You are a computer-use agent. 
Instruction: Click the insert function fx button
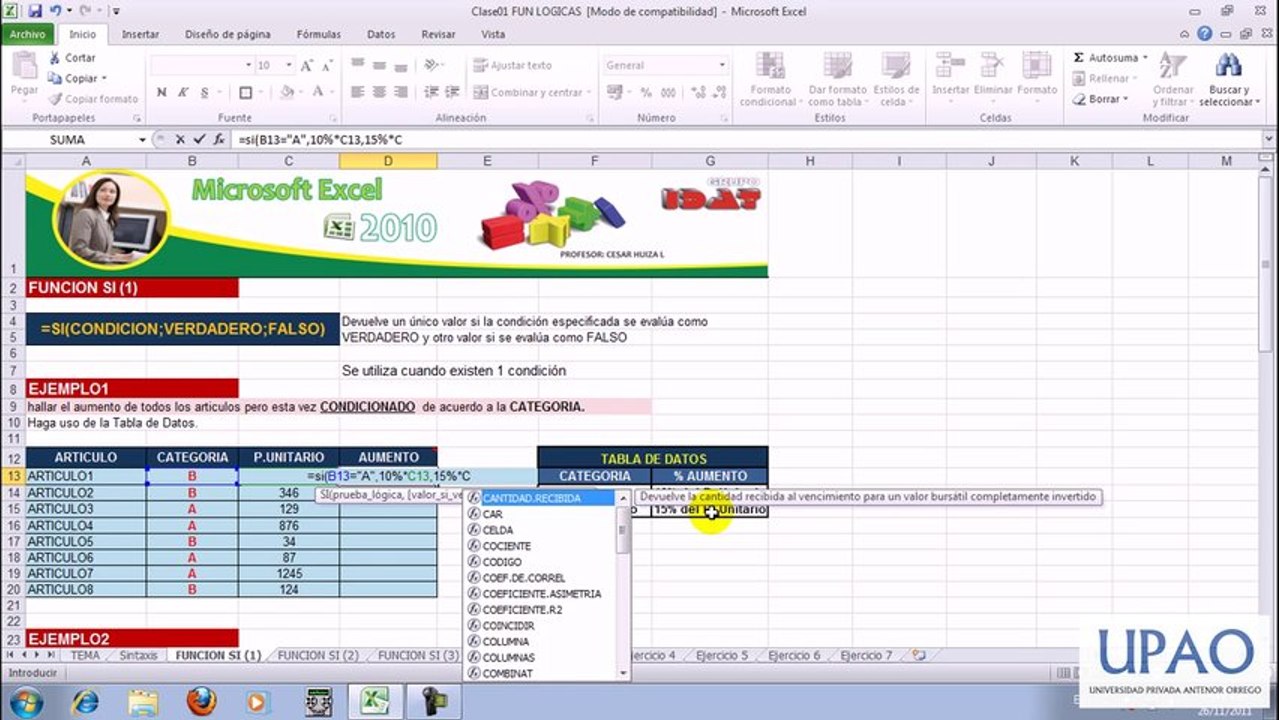219,140
